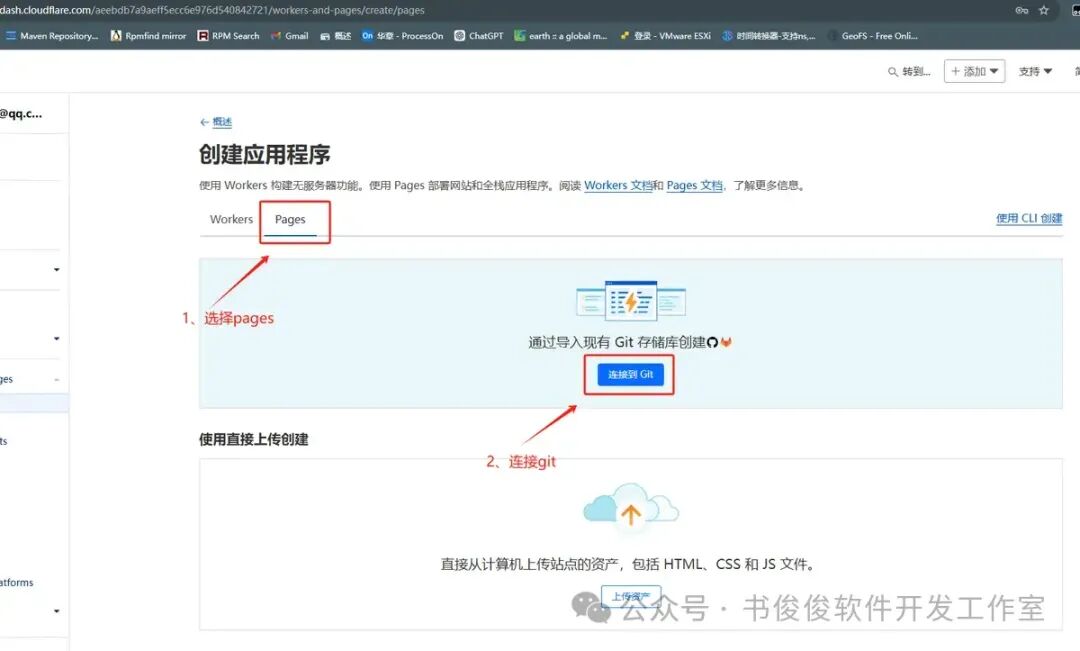Click the search magnifier next to 转到
The height and width of the screenshot is (651, 1080).
(x=893, y=72)
